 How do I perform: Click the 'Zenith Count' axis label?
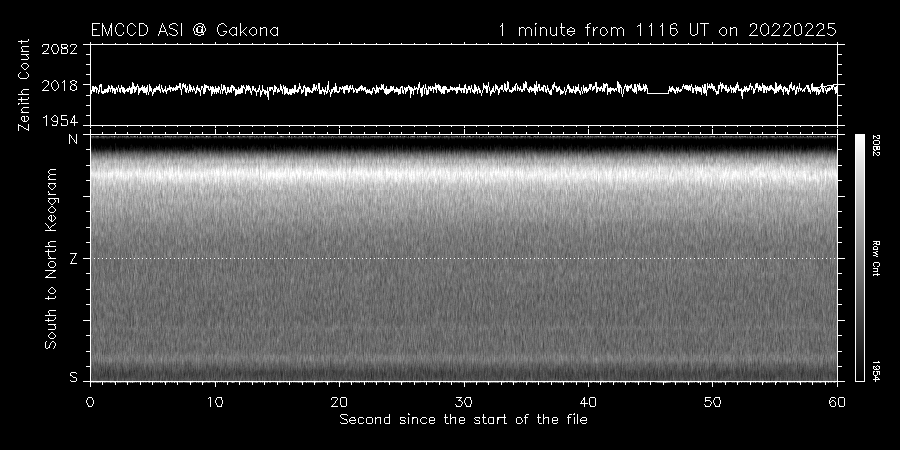(24, 85)
